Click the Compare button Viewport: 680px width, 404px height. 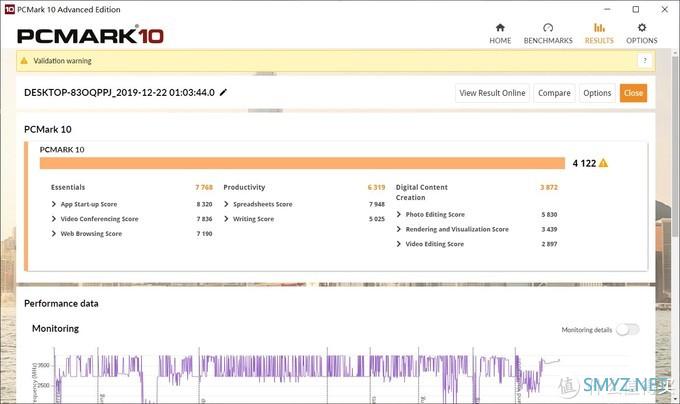(x=554, y=93)
